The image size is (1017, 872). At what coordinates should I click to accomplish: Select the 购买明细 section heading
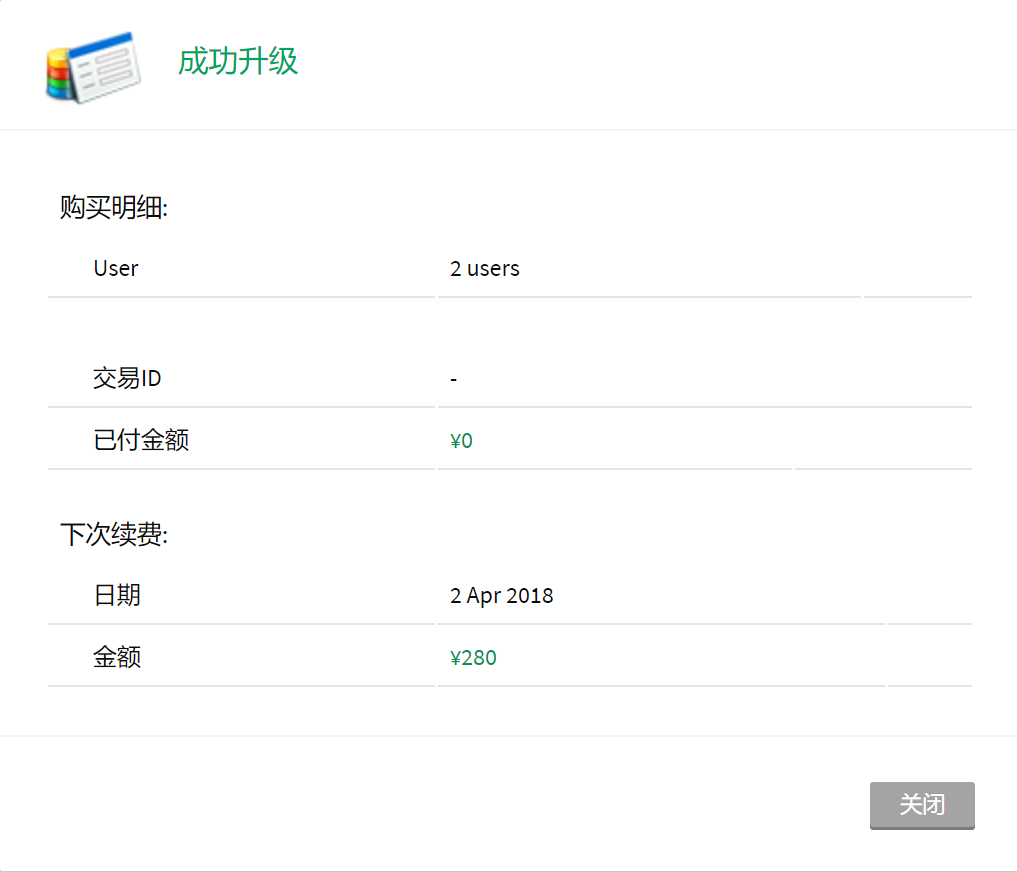(114, 209)
